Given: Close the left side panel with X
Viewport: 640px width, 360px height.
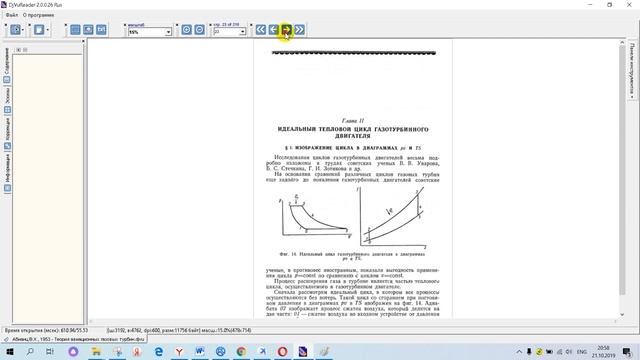Looking at the screenshot, I should pos(83,41).
